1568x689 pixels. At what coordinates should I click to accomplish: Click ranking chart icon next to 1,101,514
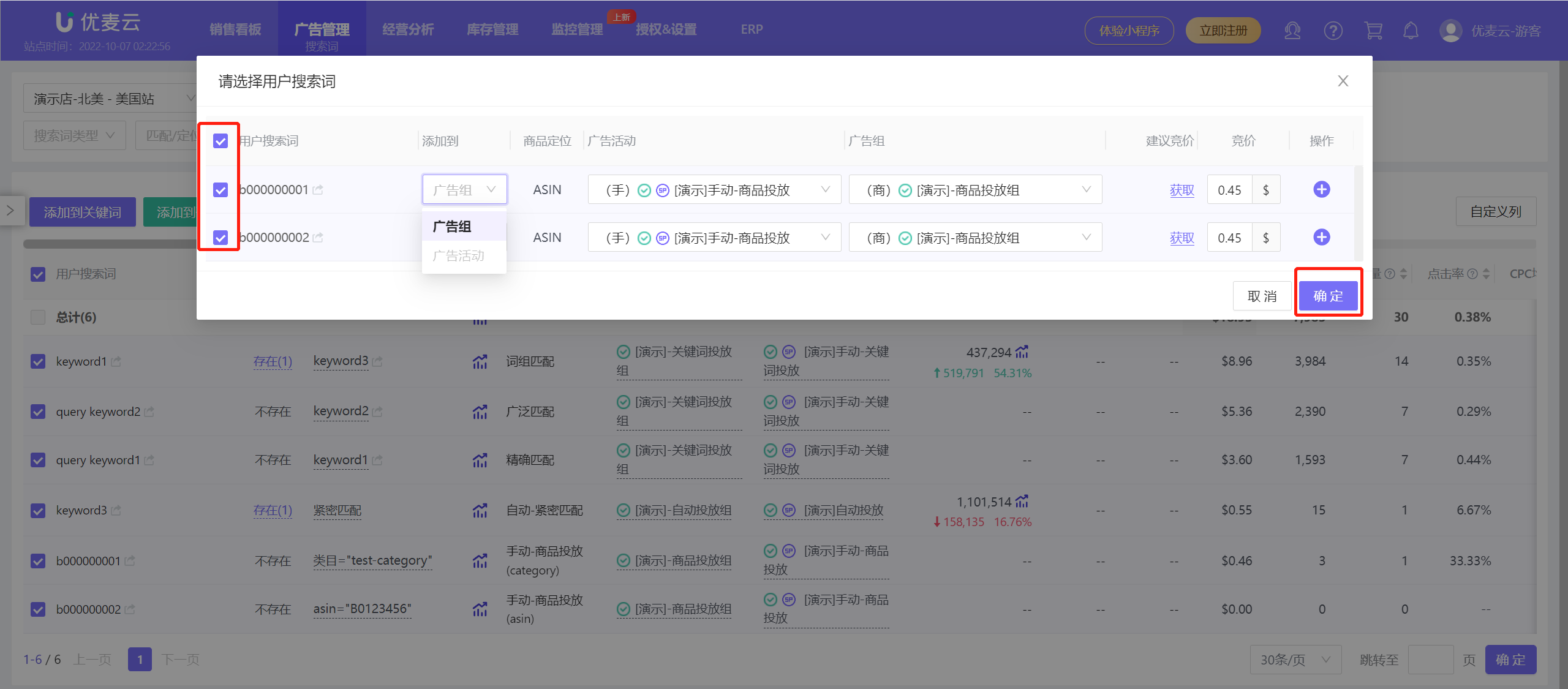point(1022,502)
